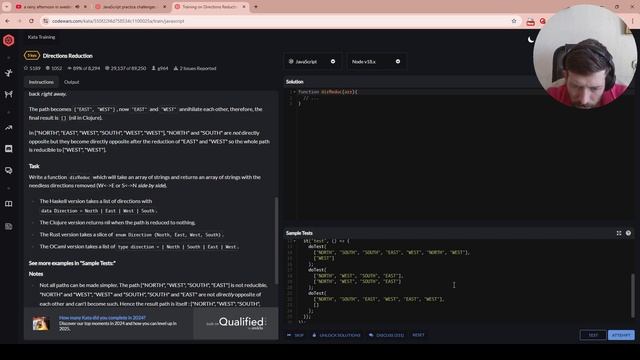Click the 2 Issues Reported link
The image size is (640, 360).
pos(195,68)
